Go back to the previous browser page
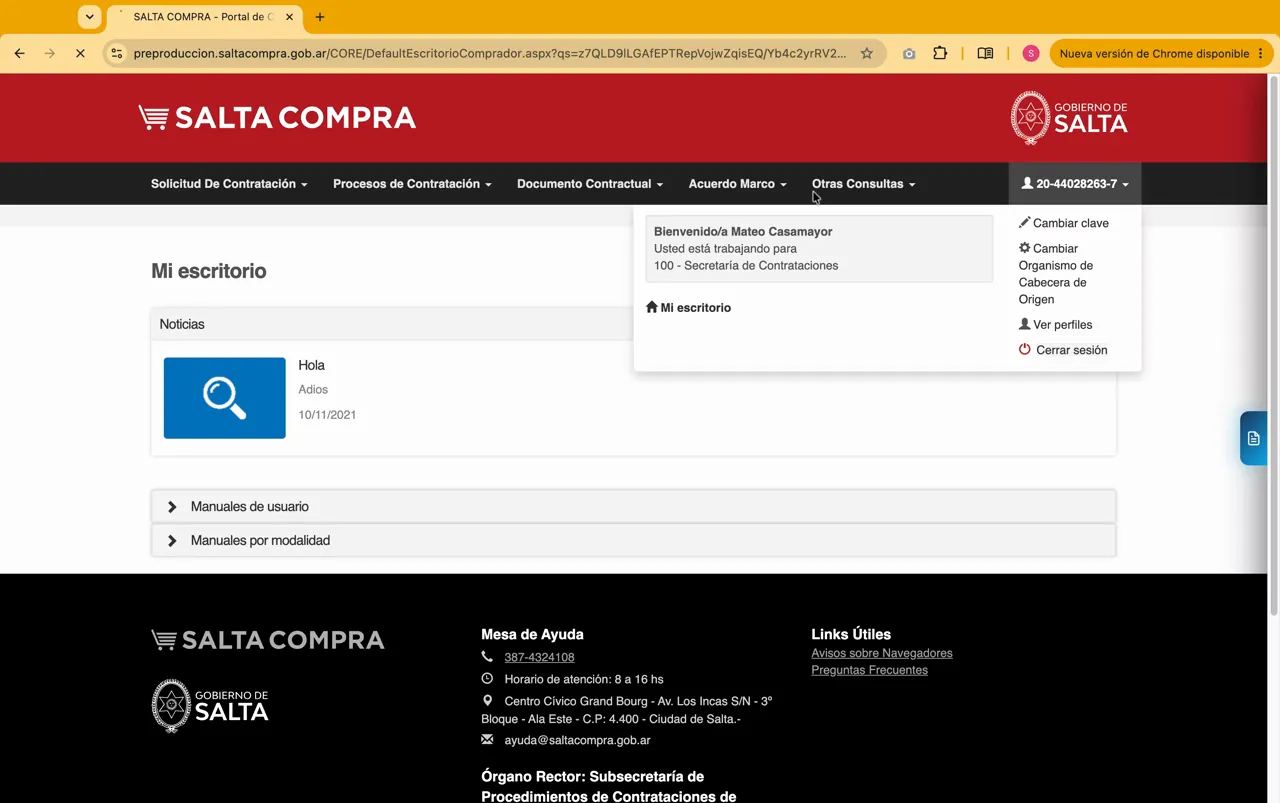 tap(19, 53)
